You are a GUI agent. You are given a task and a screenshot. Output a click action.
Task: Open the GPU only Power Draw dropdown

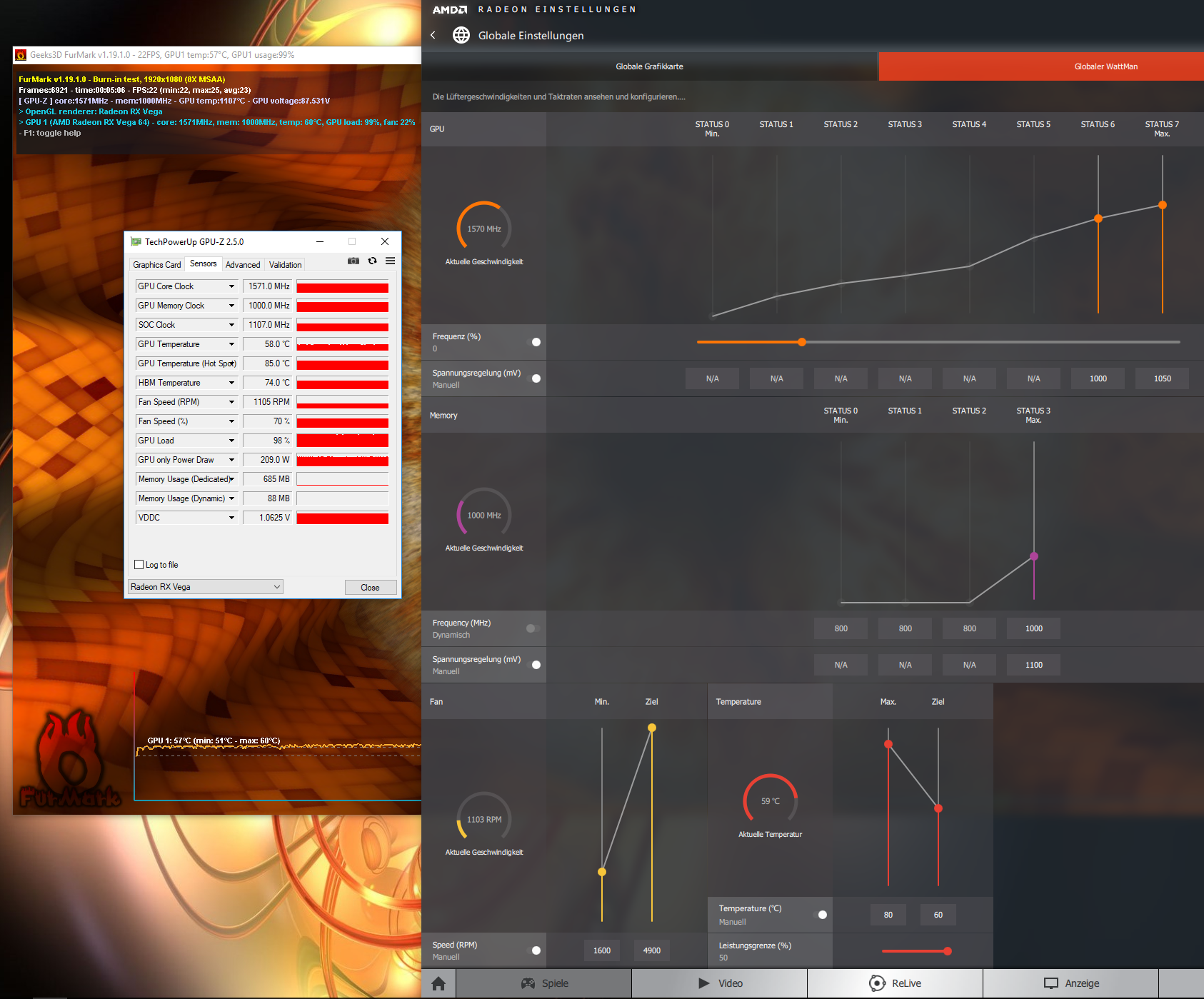pyautogui.click(x=231, y=460)
